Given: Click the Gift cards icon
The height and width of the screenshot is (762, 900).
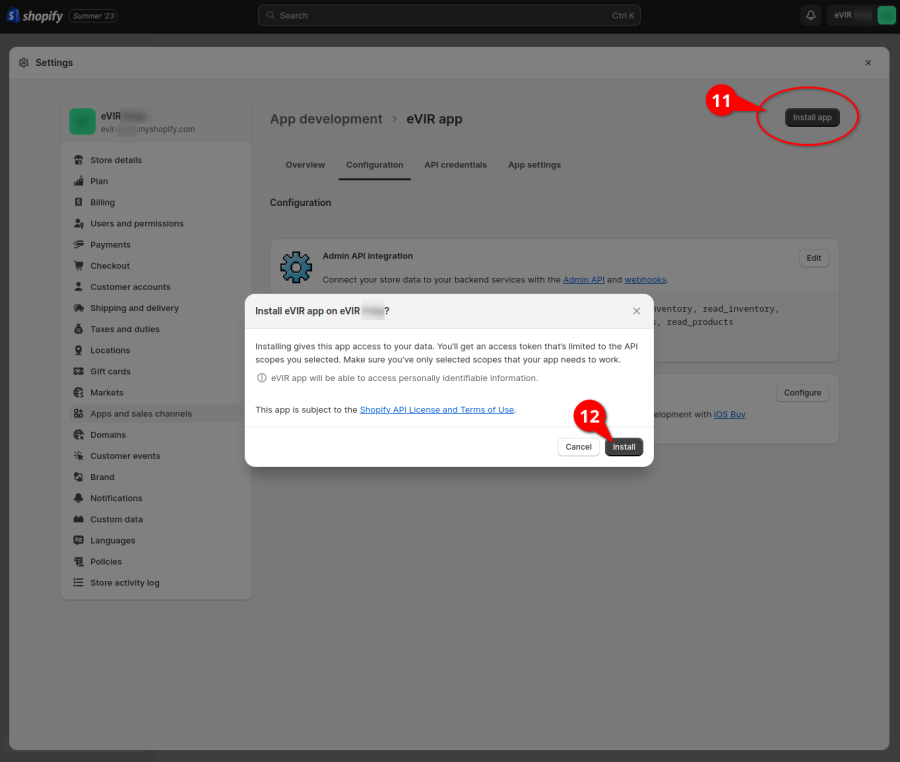Looking at the screenshot, I should pos(79,372).
